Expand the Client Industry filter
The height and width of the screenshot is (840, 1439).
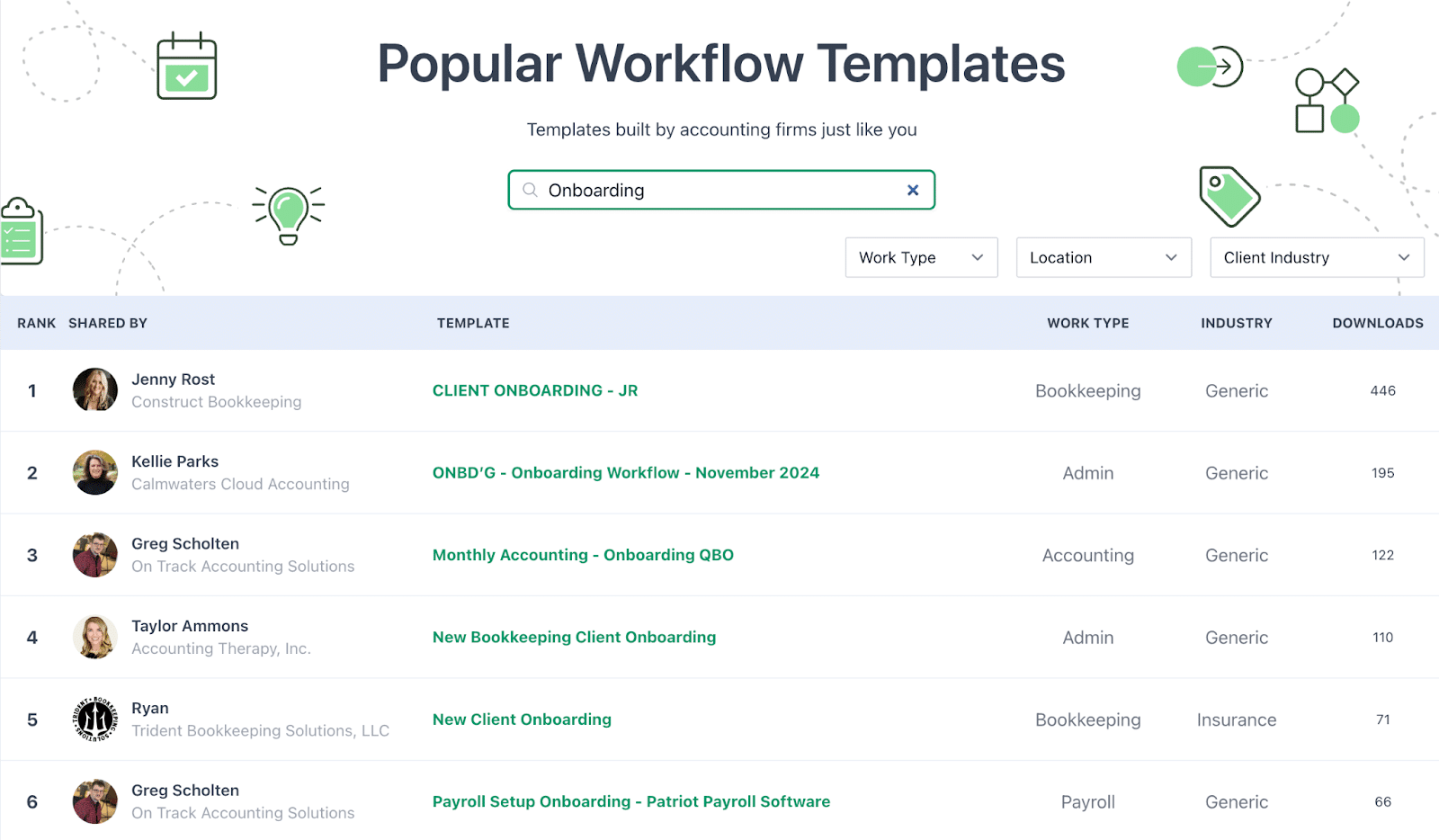(x=1316, y=257)
